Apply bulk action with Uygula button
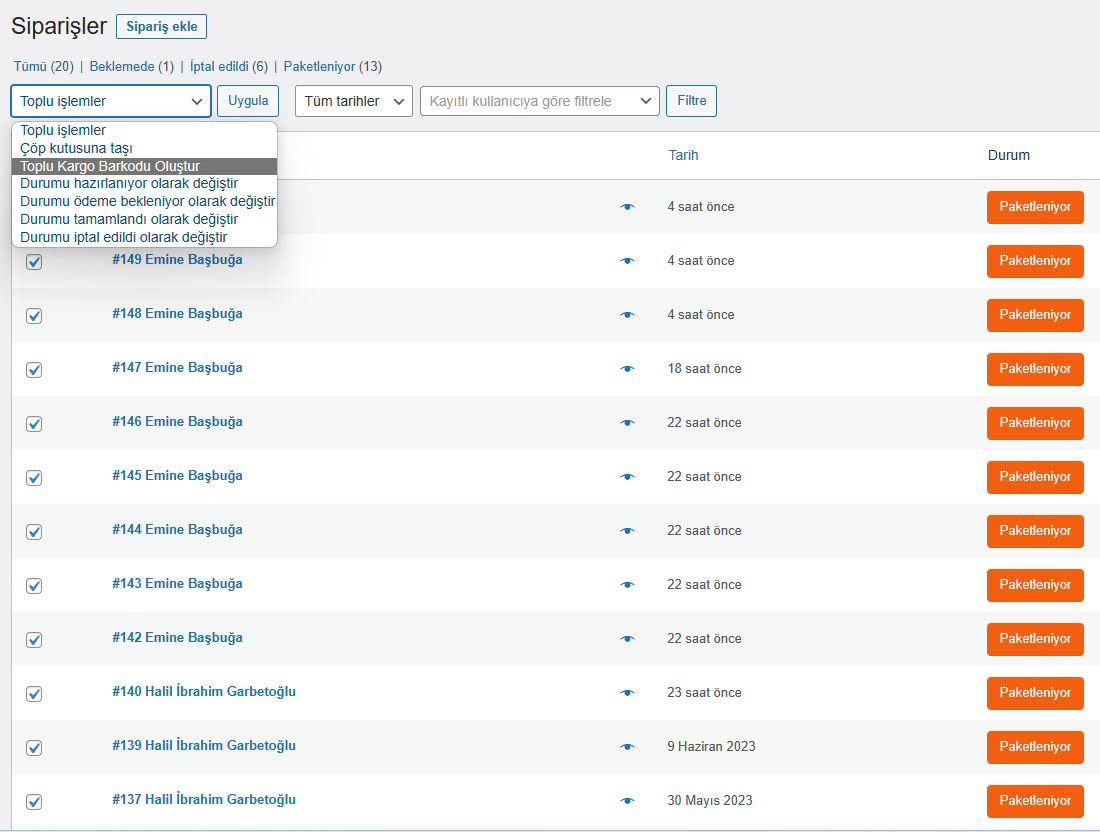The width and height of the screenshot is (1100, 832). coord(248,100)
